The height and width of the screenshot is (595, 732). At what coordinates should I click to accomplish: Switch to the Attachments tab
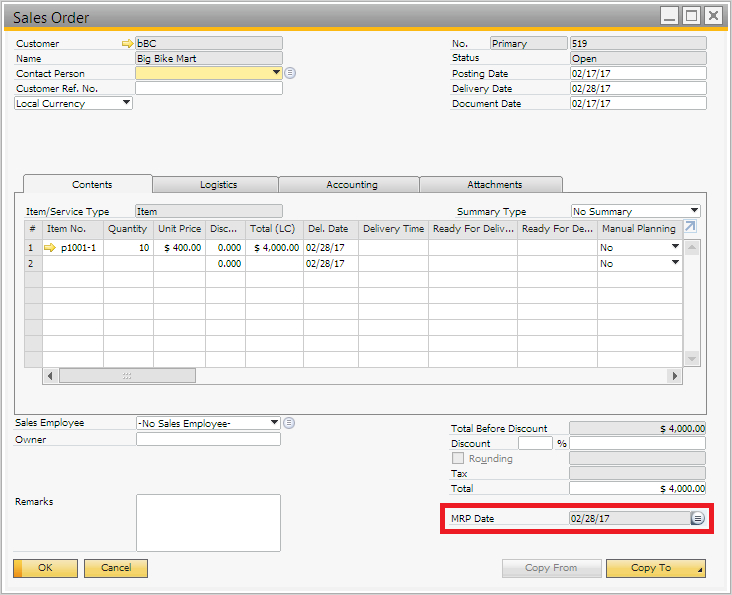click(x=491, y=184)
